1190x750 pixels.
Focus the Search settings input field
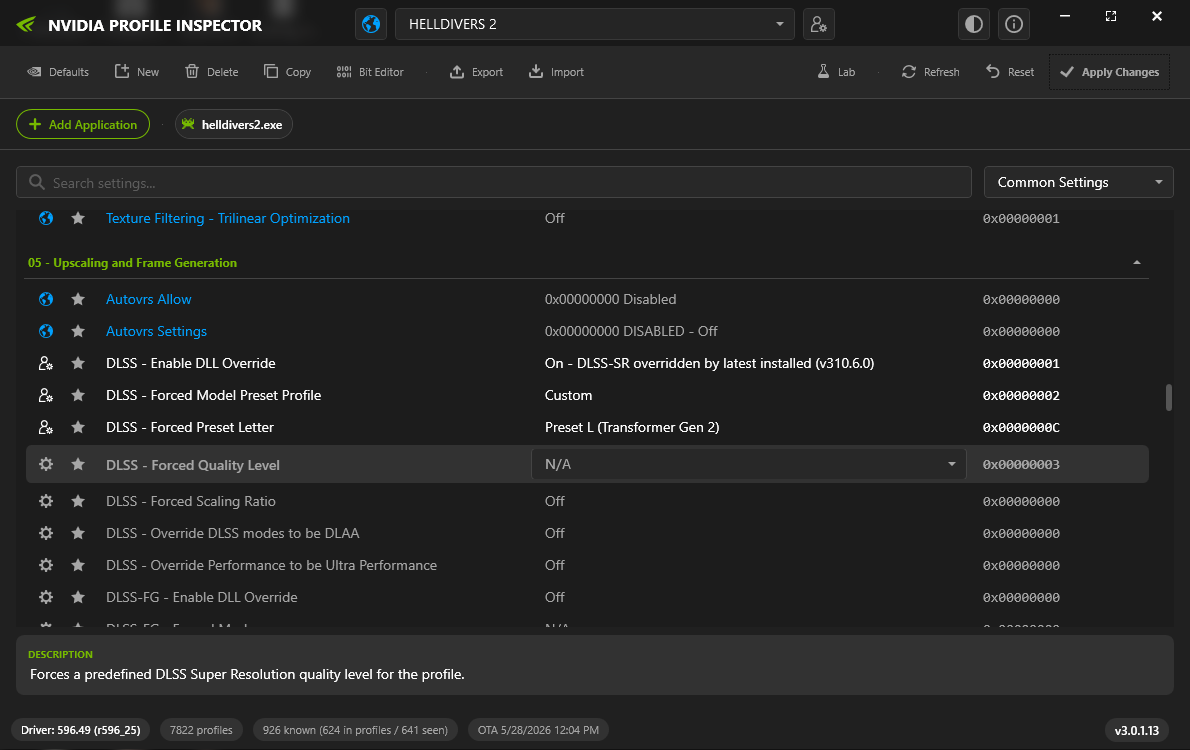493,182
